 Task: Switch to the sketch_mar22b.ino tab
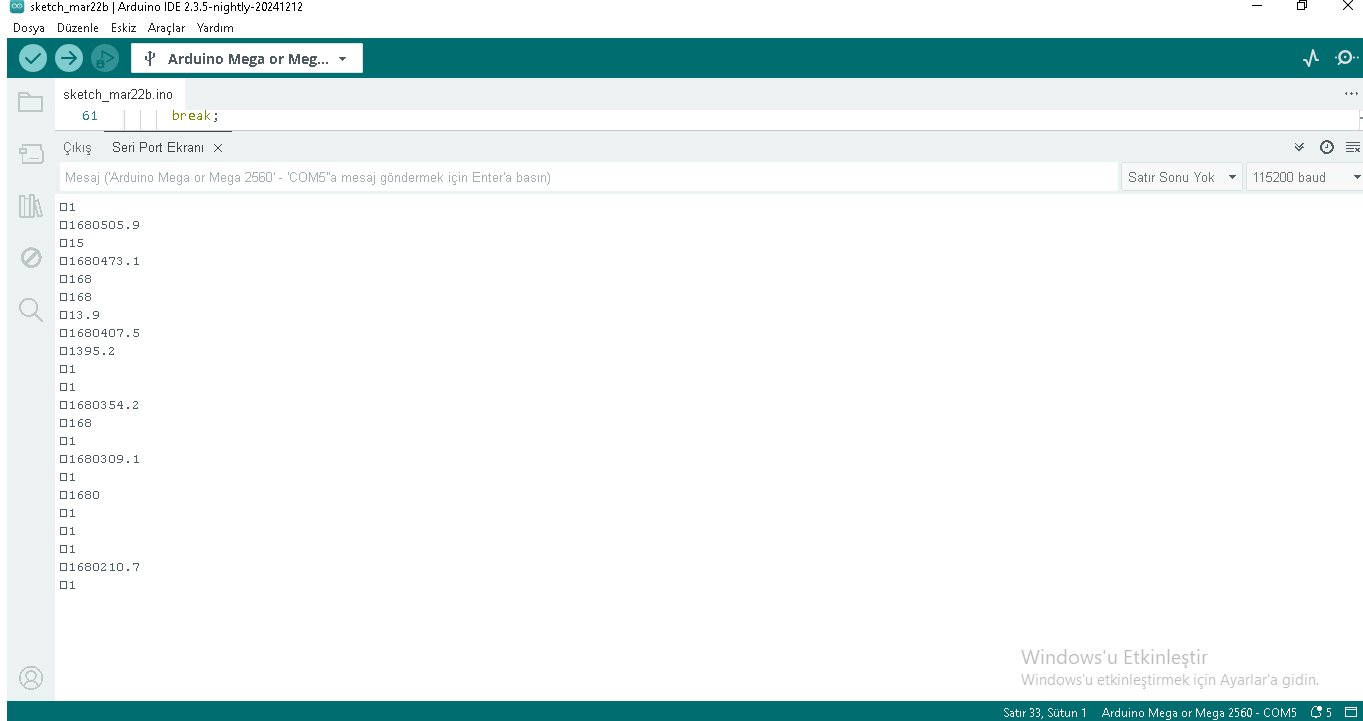coord(120,93)
